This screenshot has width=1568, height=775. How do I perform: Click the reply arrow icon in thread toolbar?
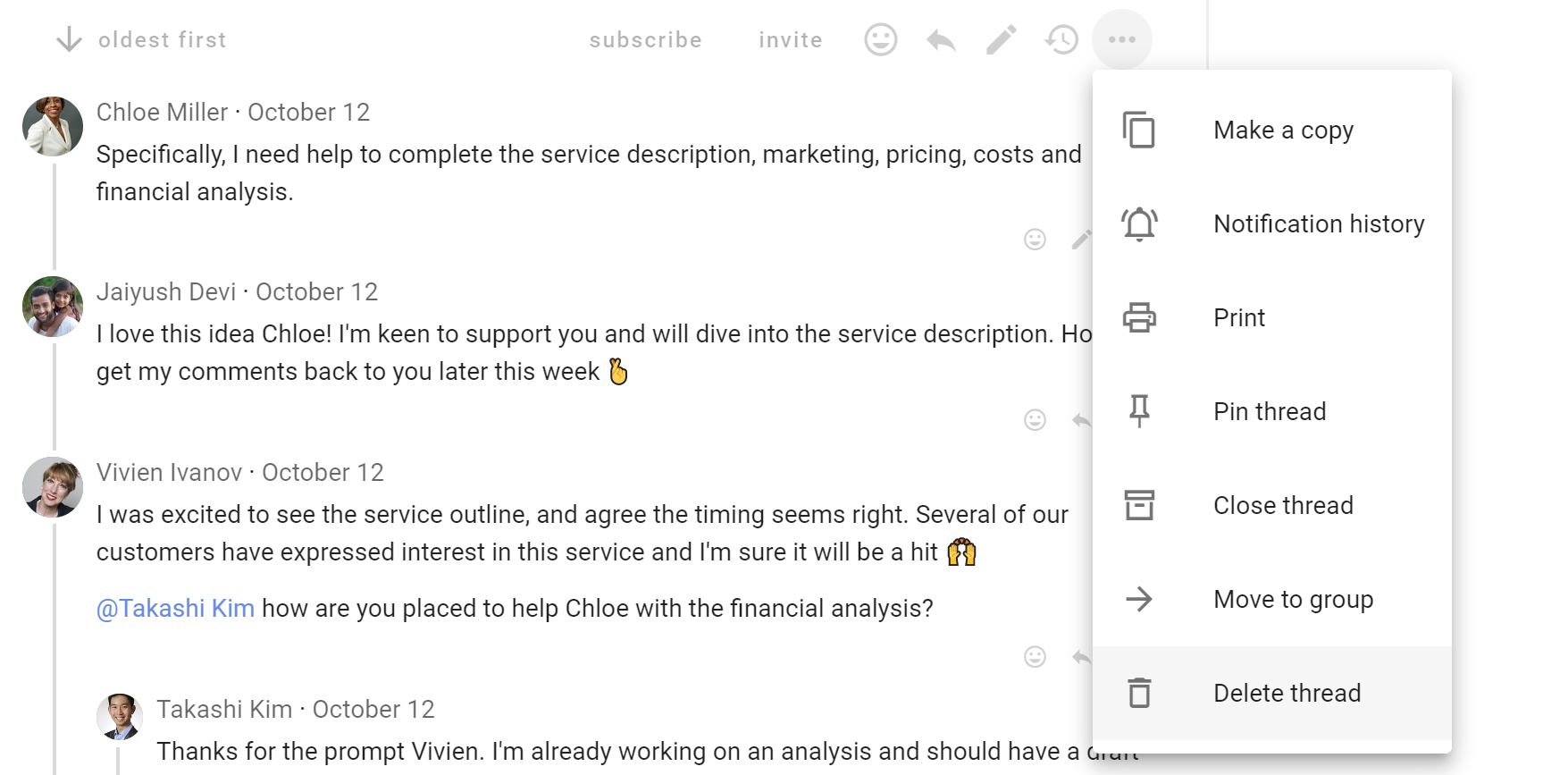pyautogui.click(x=941, y=39)
